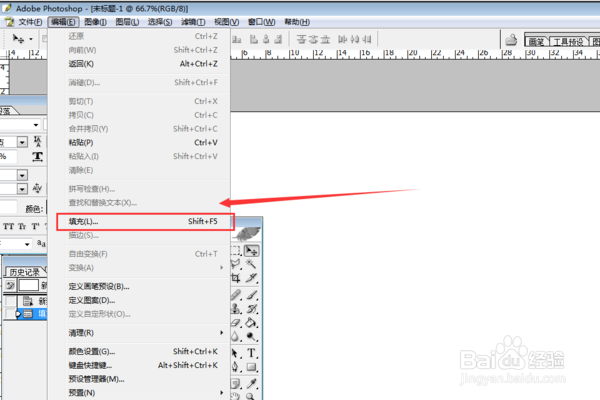This screenshot has height=400, width=600.
Task: Select the Zoom magnifier tool
Action: click(x=251, y=396)
